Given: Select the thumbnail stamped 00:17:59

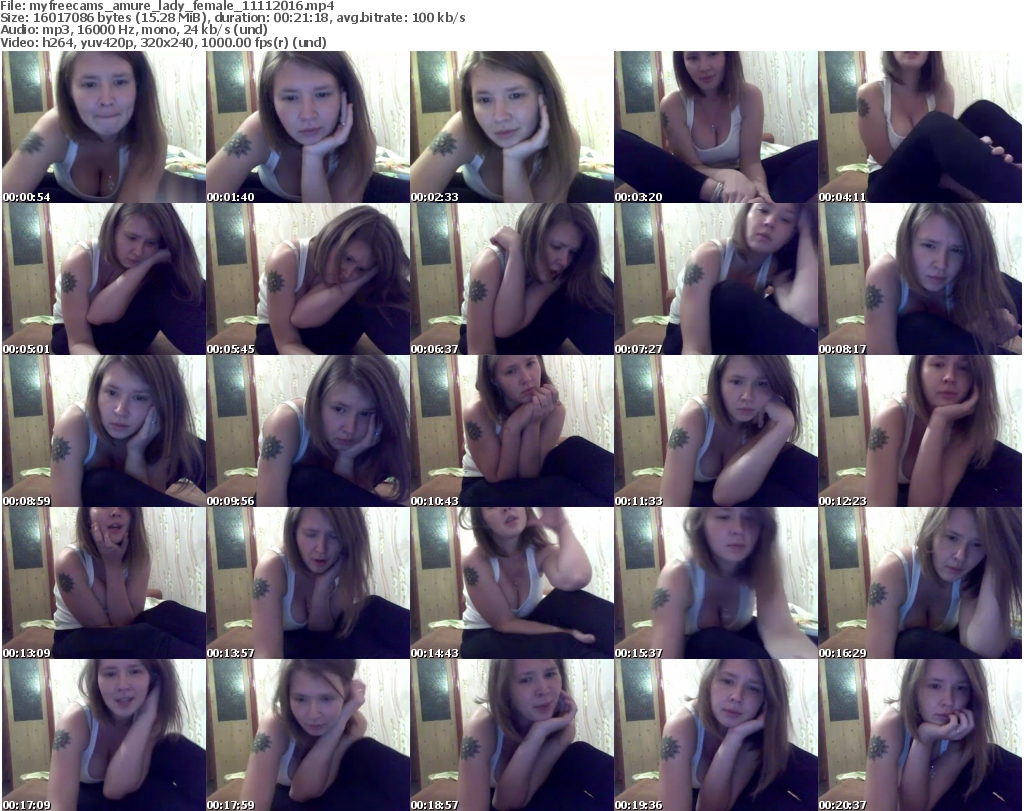Looking at the screenshot, I should pyautogui.click(x=308, y=735).
